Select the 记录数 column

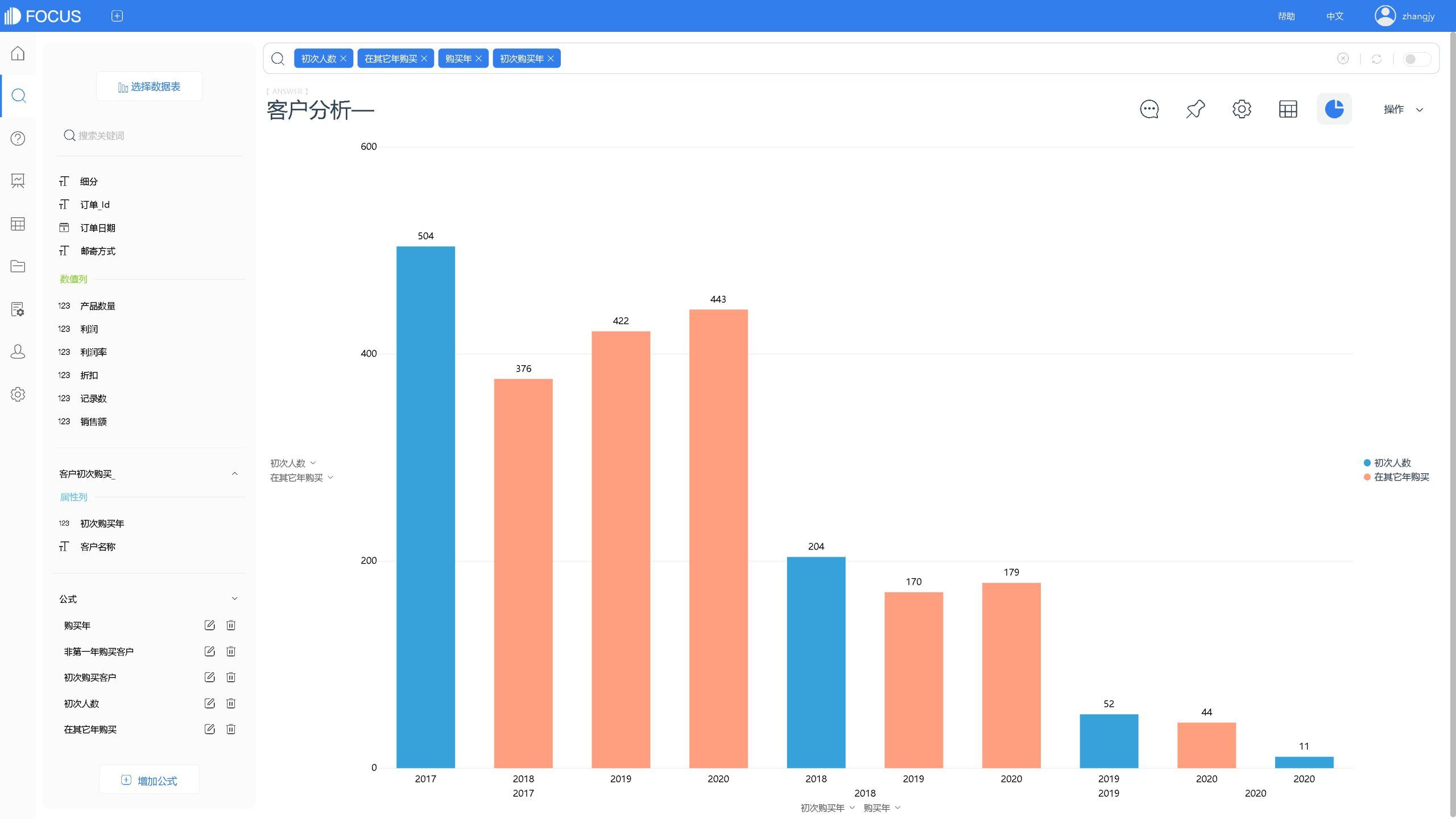[93, 398]
